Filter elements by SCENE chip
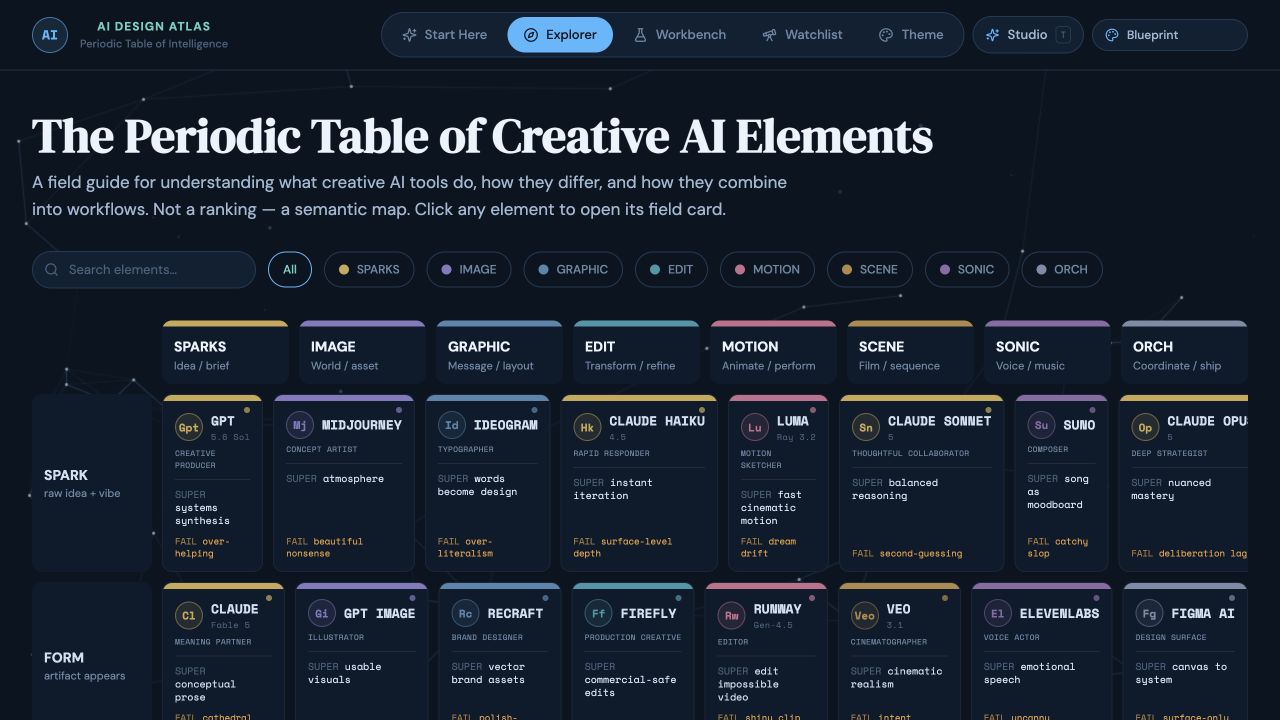Viewport: 1280px width, 720px height. click(x=870, y=270)
